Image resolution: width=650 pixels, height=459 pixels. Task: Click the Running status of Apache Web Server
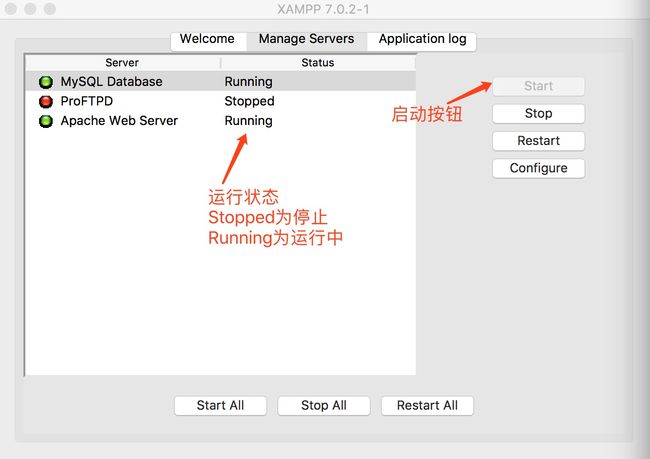coord(248,121)
